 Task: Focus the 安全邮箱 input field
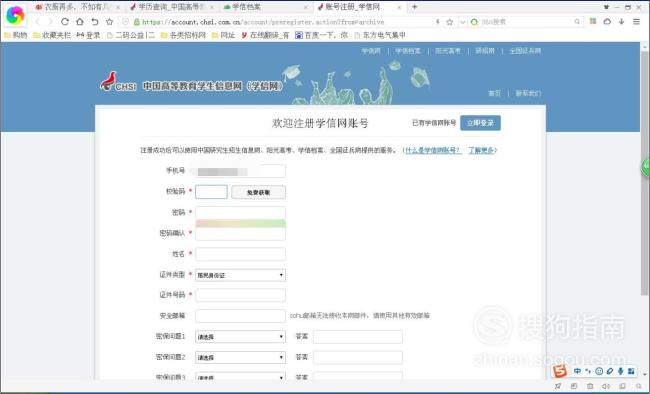pyautogui.click(x=240, y=316)
